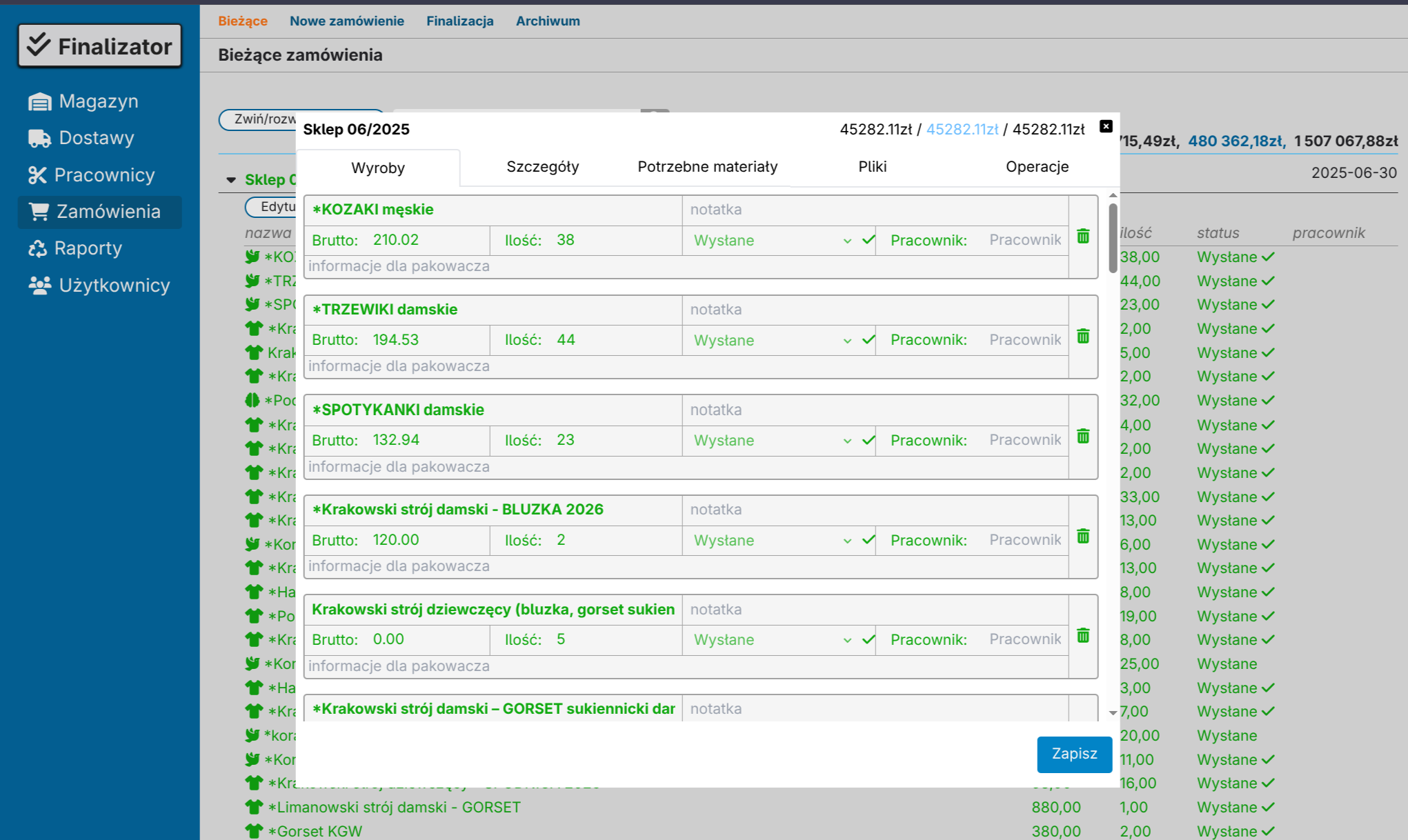This screenshot has height=840, width=1408.
Task: Switch to the Szczegóły tab
Action: point(542,167)
